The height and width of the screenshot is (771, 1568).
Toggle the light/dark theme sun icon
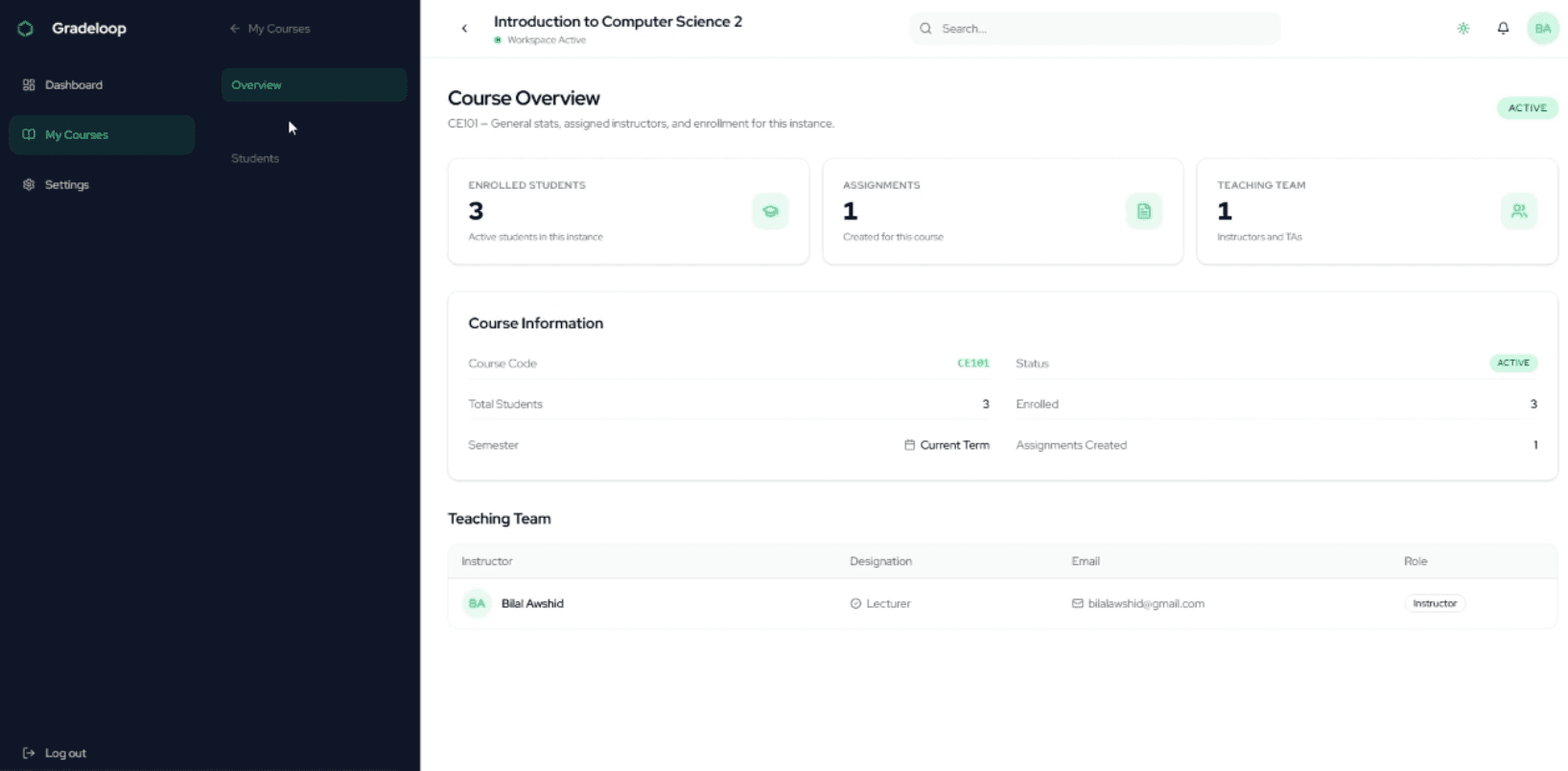tap(1463, 29)
